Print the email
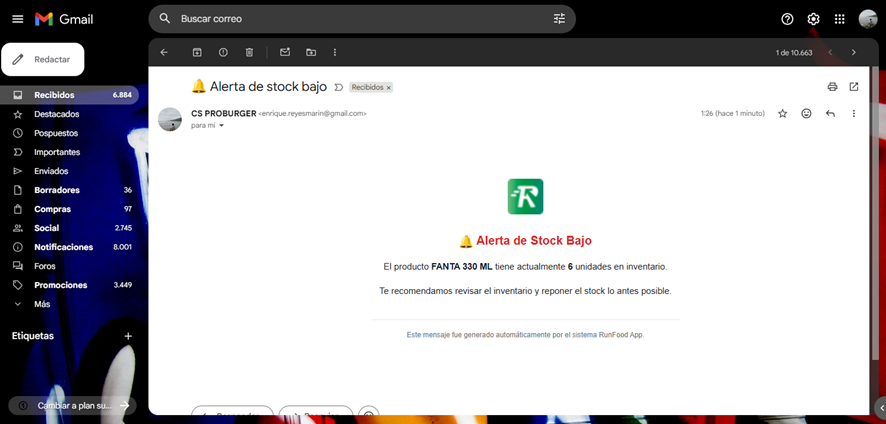The image size is (886, 424). 832,86
